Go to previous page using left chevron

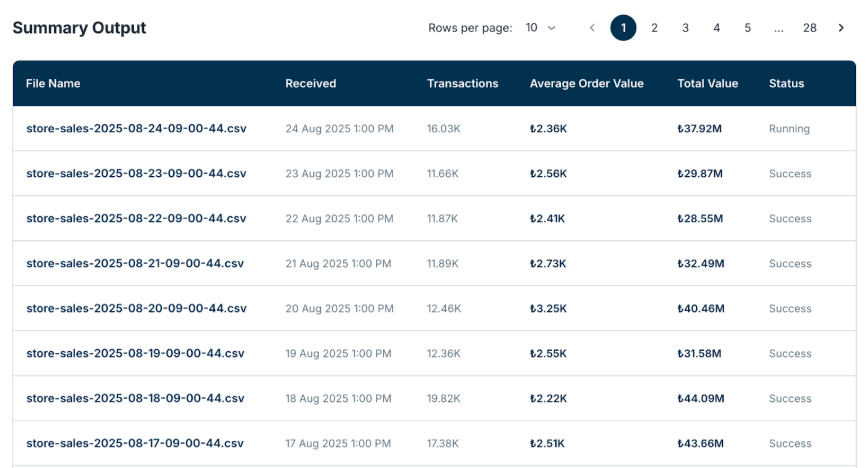[x=592, y=28]
